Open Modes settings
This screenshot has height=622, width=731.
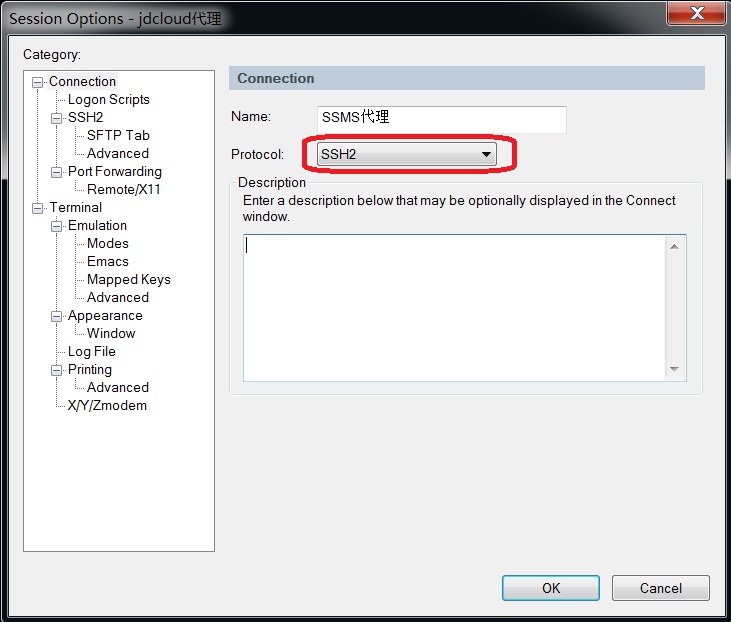(x=108, y=243)
